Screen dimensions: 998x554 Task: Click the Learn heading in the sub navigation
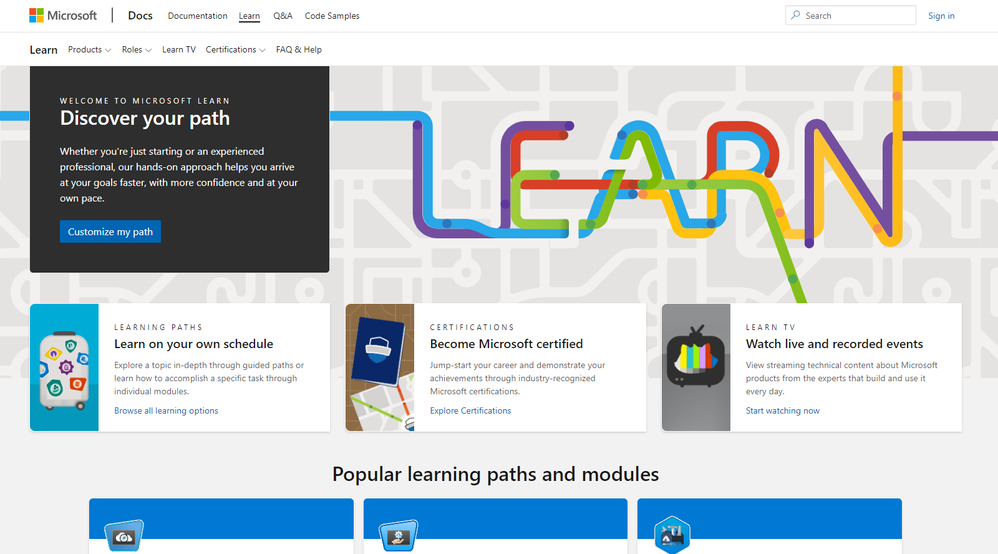point(43,50)
